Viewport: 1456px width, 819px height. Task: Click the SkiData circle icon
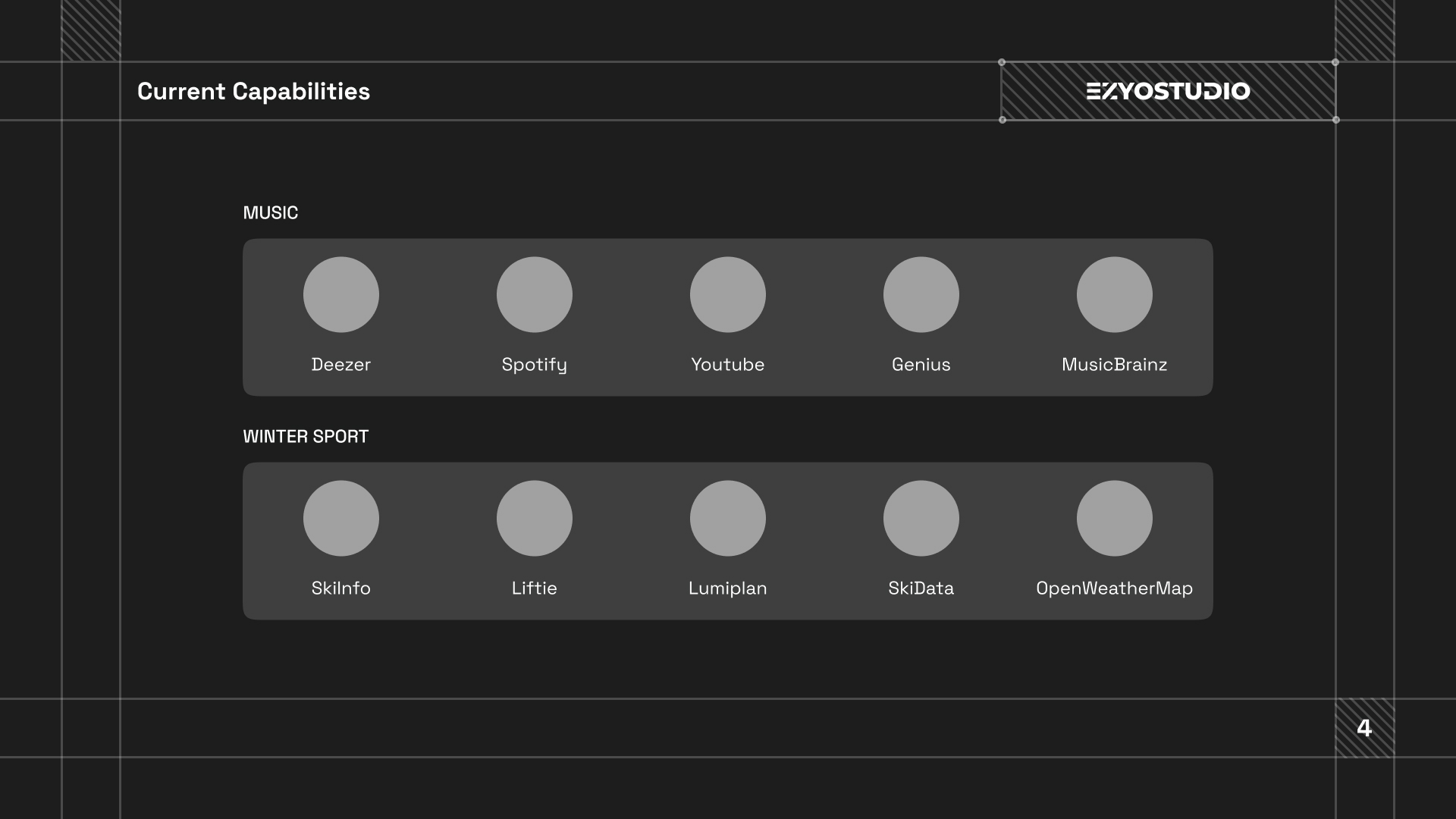pyautogui.click(x=921, y=518)
